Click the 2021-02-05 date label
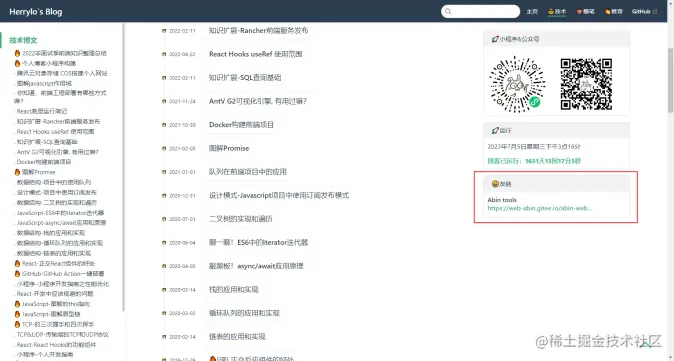This screenshot has height=361, width=674. 182,149
